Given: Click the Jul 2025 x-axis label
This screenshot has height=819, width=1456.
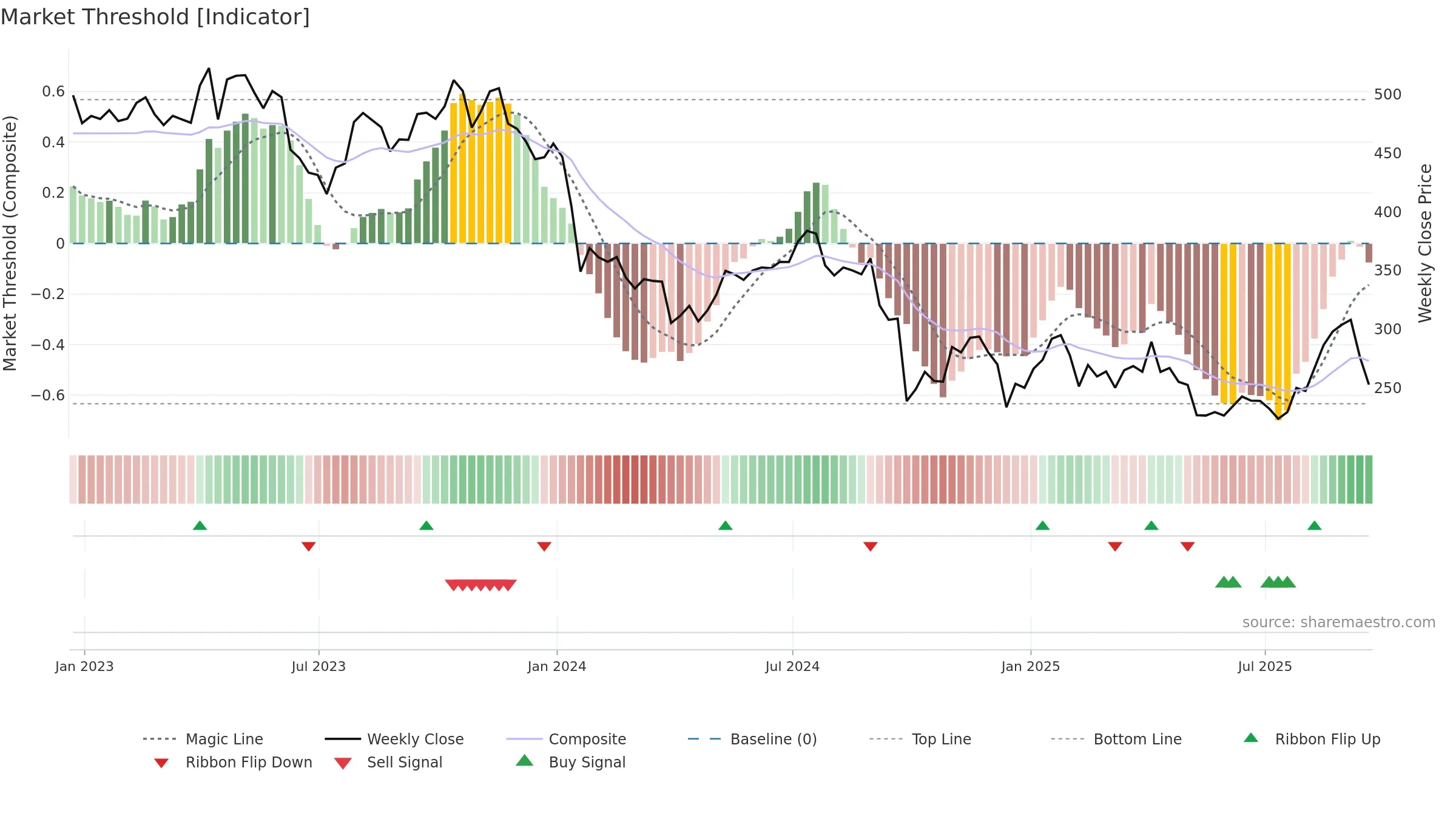Looking at the screenshot, I should tap(1265, 667).
